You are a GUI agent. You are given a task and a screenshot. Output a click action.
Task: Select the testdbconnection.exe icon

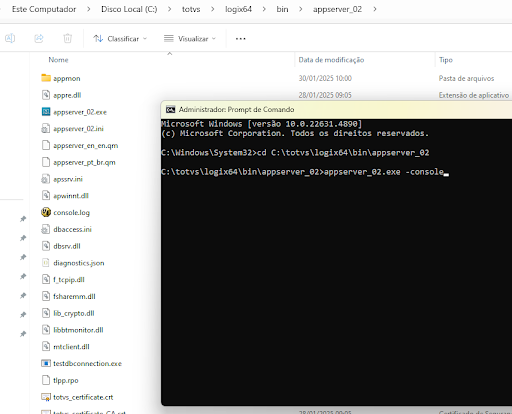(46, 363)
